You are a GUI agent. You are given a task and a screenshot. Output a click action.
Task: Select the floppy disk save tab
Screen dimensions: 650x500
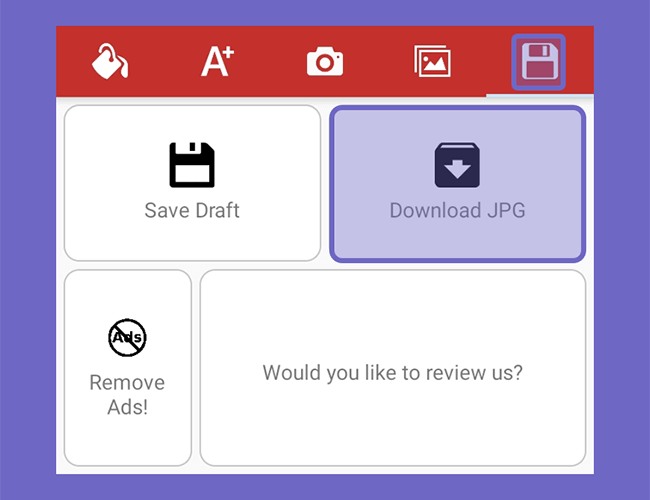pos(538,62)
